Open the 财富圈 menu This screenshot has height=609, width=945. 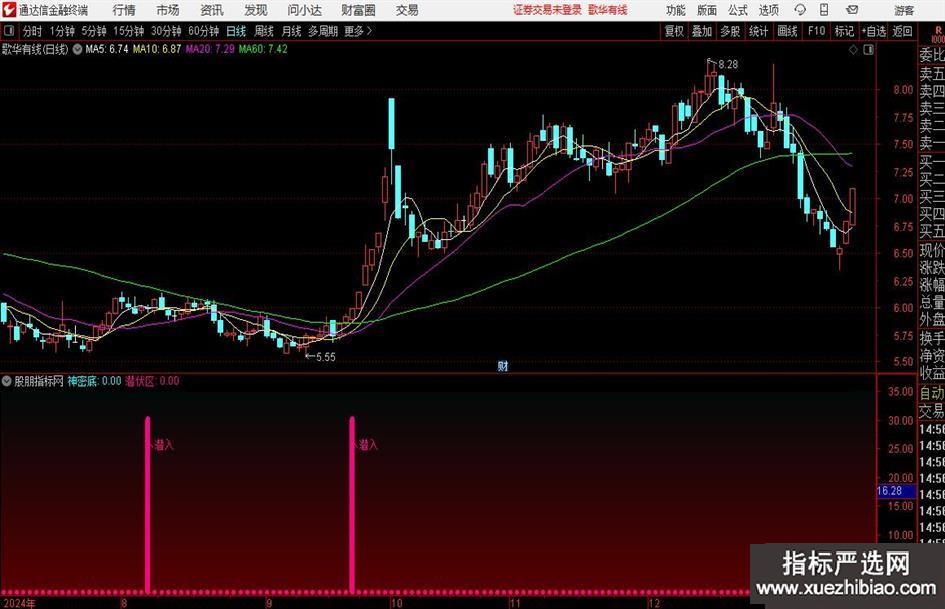tap(358, 10)
